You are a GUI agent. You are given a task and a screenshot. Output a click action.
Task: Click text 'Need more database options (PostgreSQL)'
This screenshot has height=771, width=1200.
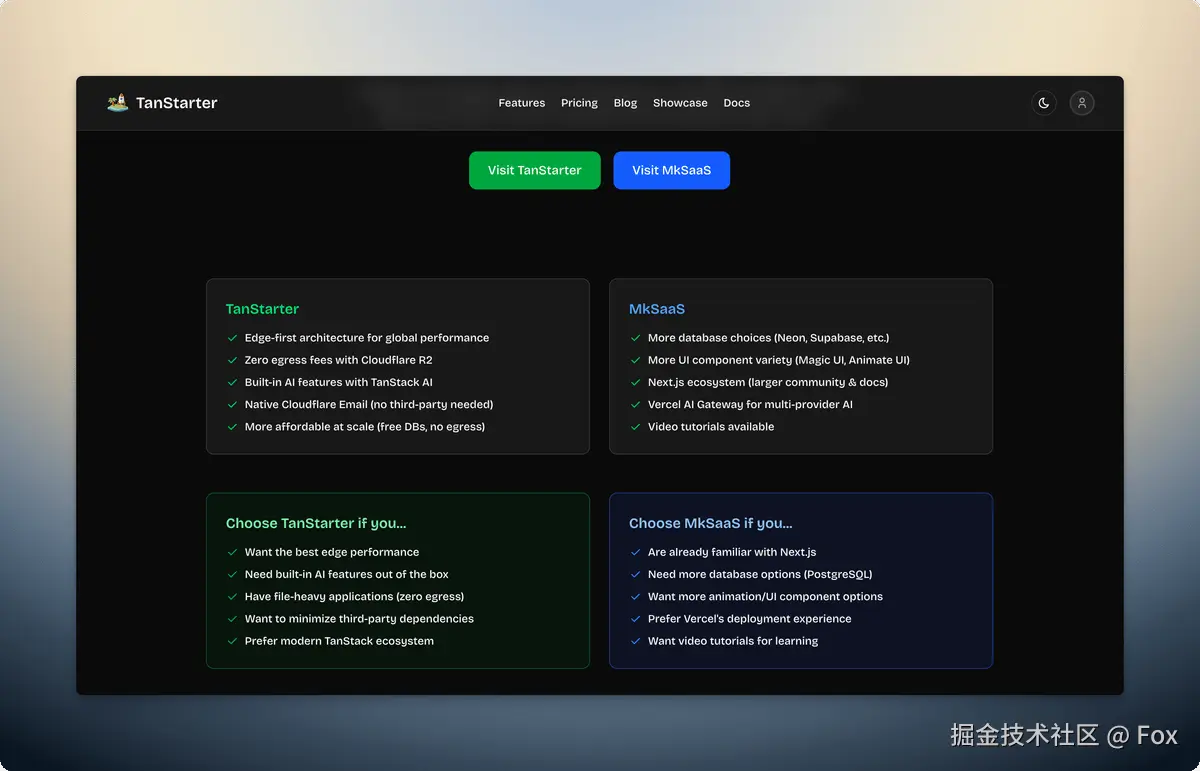click(760, 574)
